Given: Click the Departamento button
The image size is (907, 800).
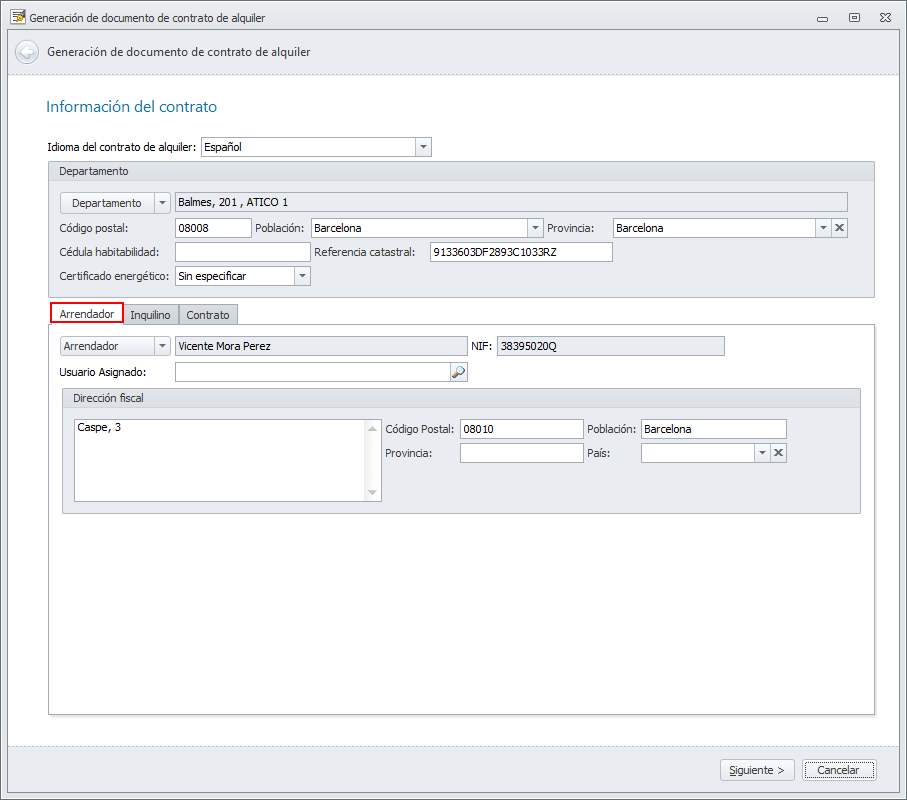Looking at the screenshot, I should point(107,203).
